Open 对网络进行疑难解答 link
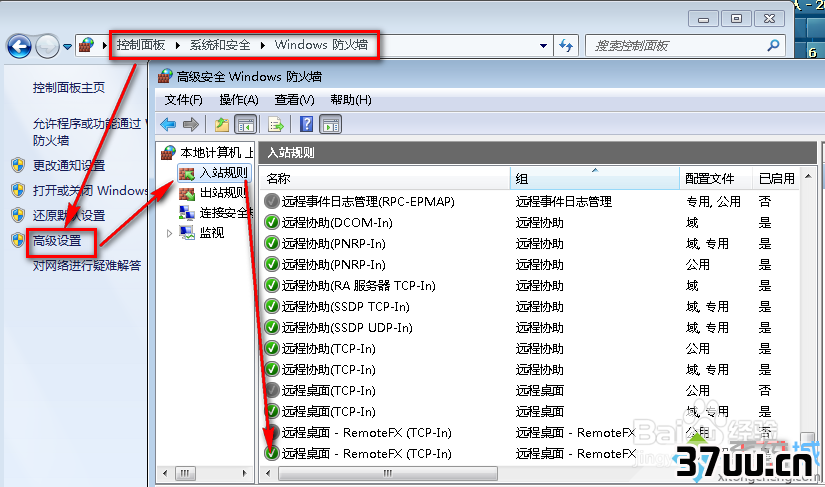This screenshot has width=825, height=487. pos(87,266)
